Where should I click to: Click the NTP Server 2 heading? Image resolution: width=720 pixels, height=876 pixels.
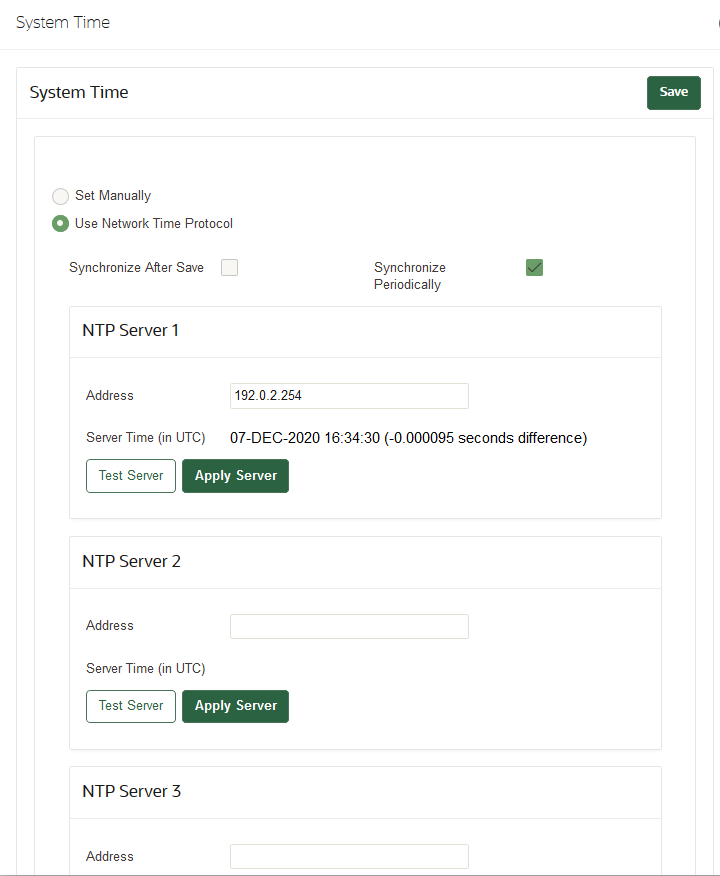tap(131, 561)
